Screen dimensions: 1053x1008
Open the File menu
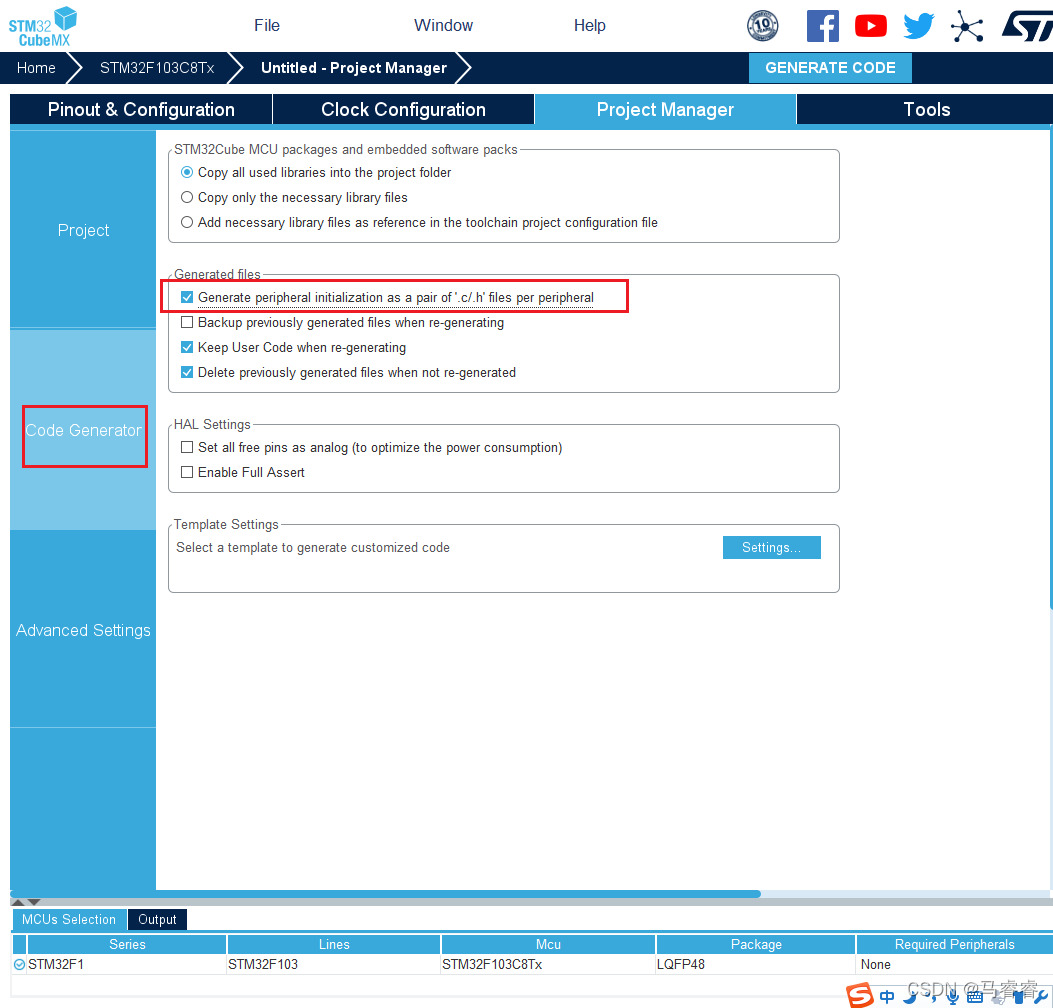(267, 26)
